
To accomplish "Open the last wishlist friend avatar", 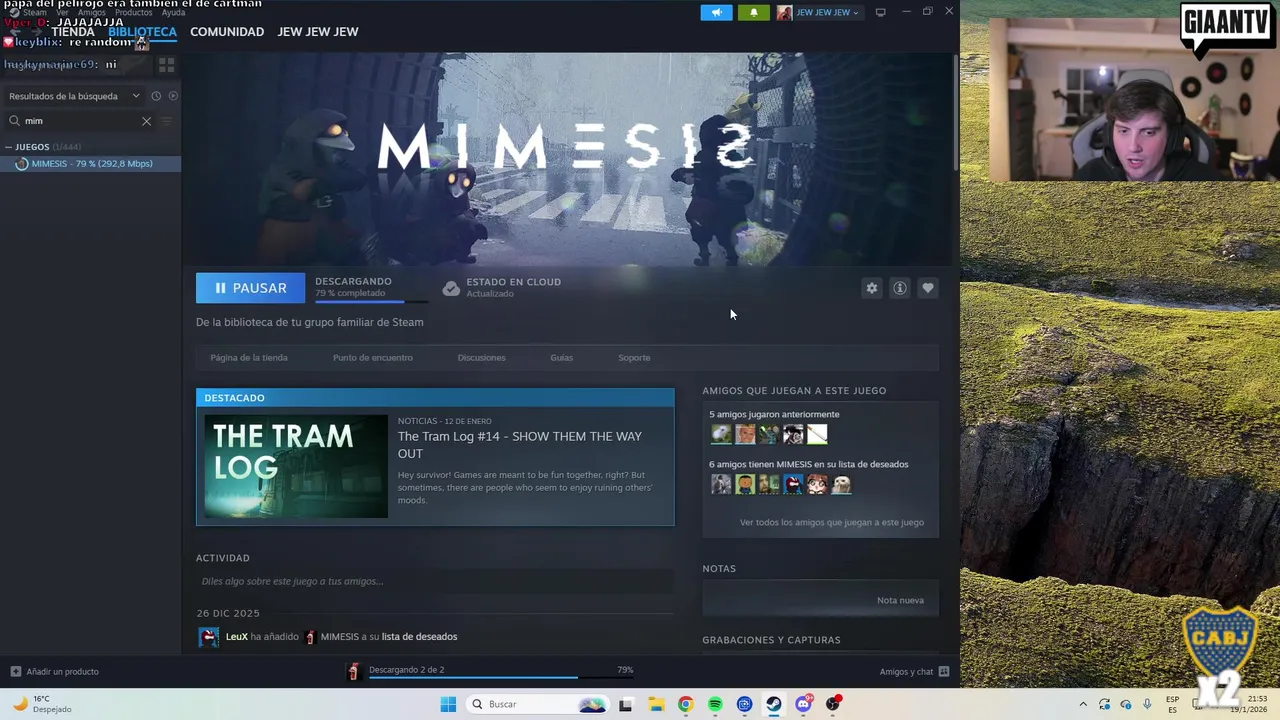I will click(841, 484).
